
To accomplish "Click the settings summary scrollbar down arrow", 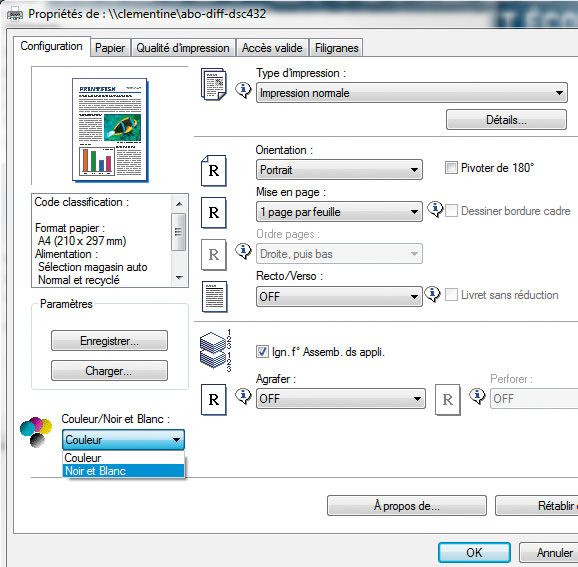I will pyautogui.click(x=179, y=277).
